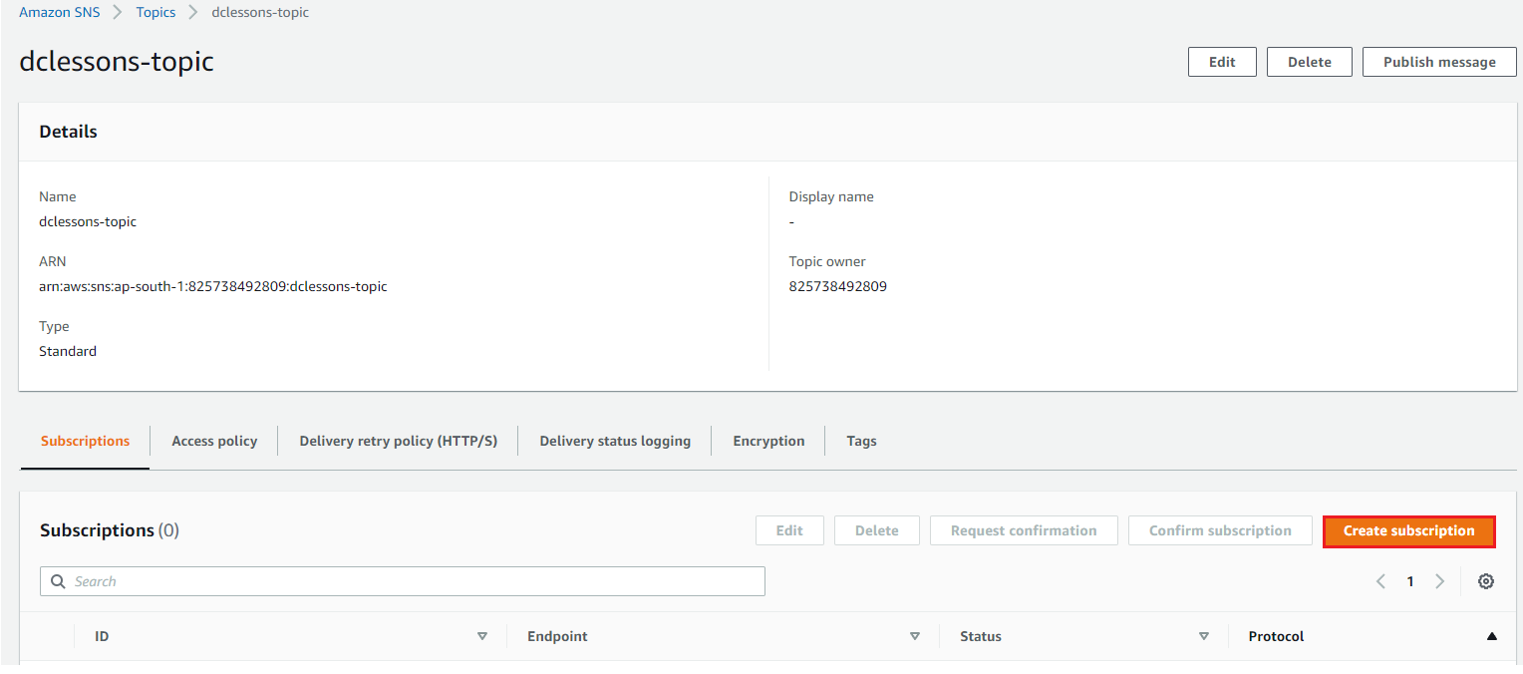This screenshot has height=674, width=1523.
Task: Click the ID column header
Action: [101, 636]
